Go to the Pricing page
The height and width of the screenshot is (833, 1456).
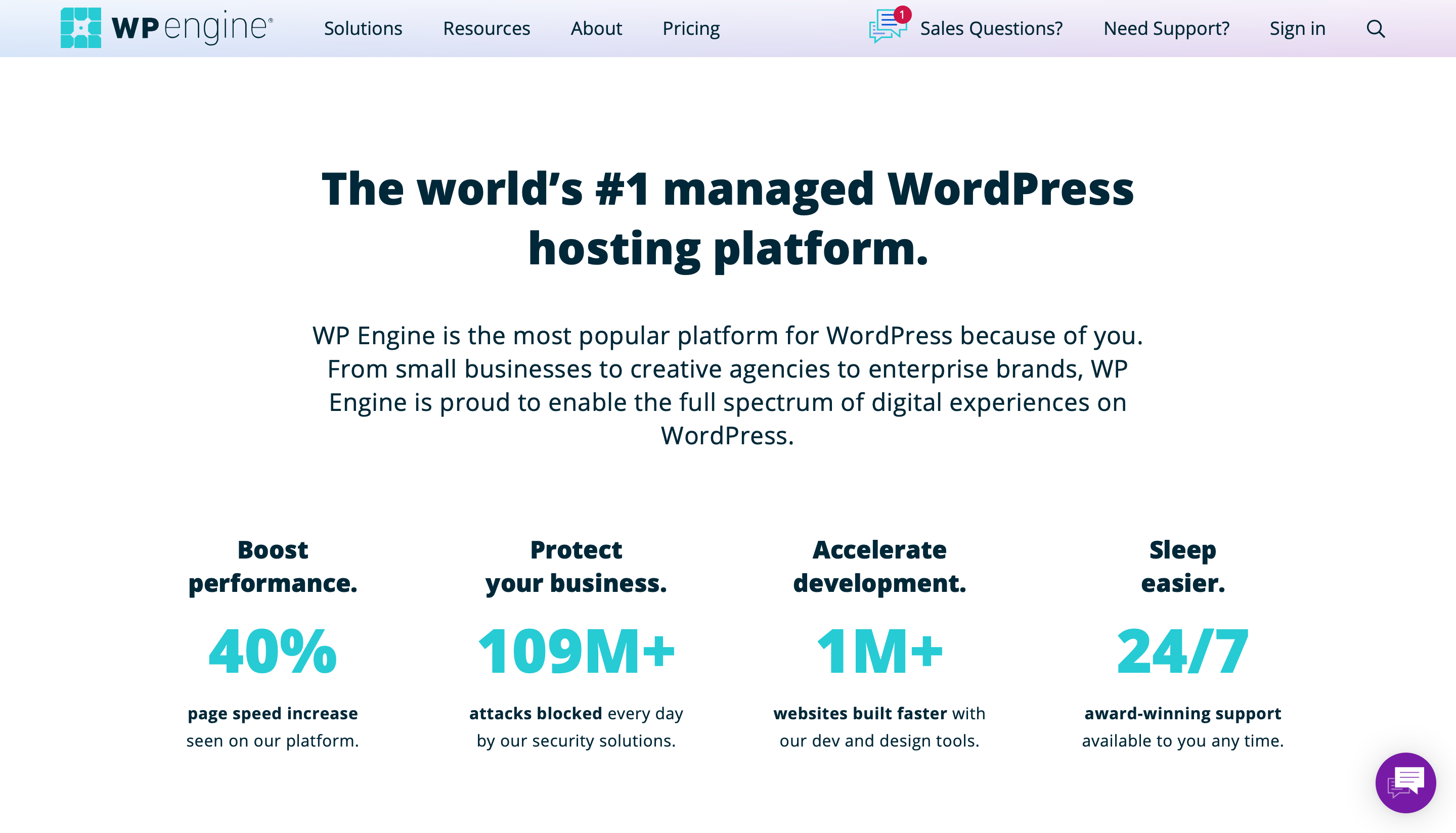[x=691, y=29]
